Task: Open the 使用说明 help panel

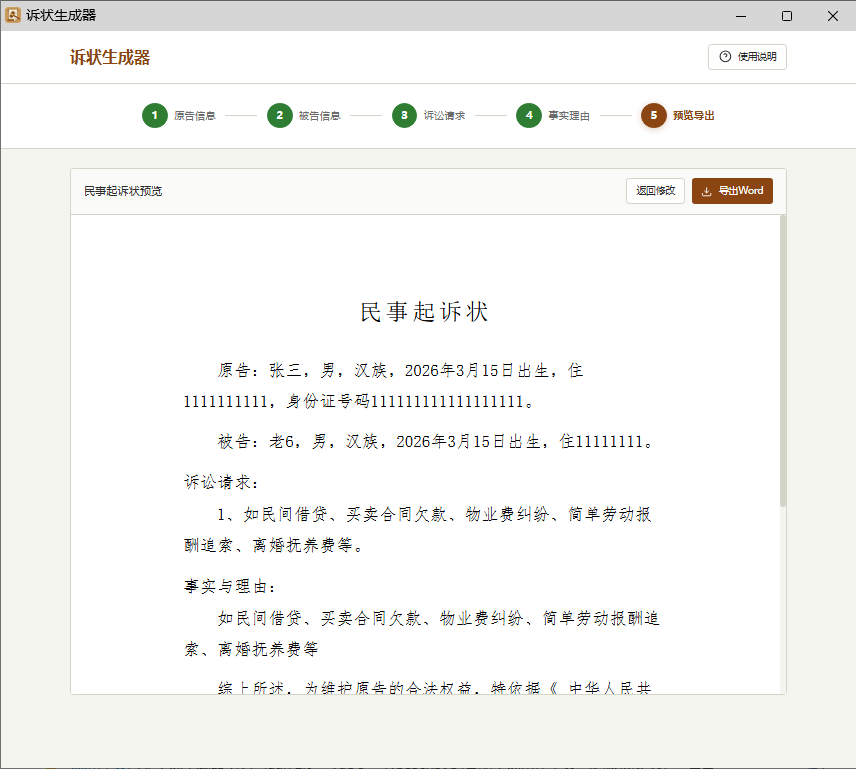Action: coord(747,57)
